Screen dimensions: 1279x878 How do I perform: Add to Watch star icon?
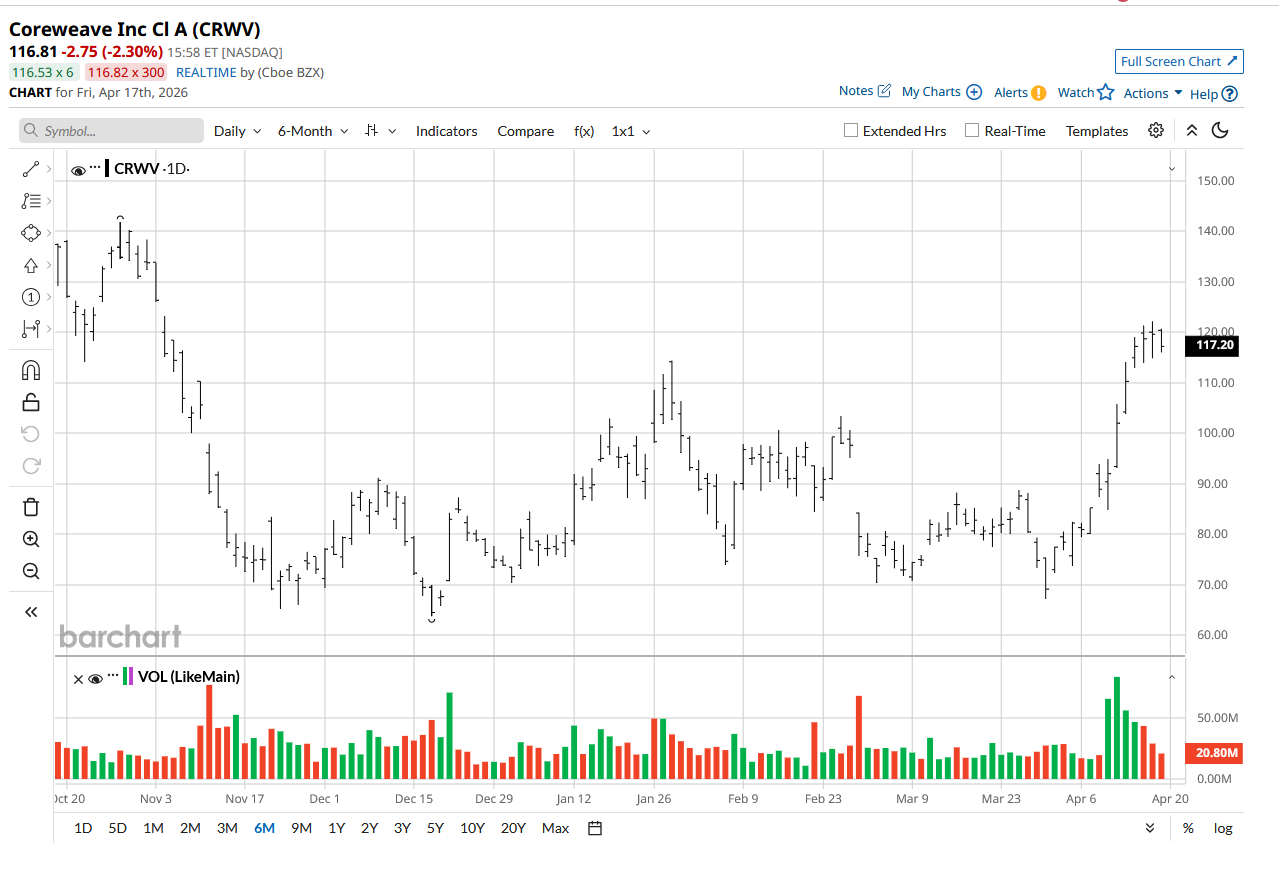[1105, 92]
